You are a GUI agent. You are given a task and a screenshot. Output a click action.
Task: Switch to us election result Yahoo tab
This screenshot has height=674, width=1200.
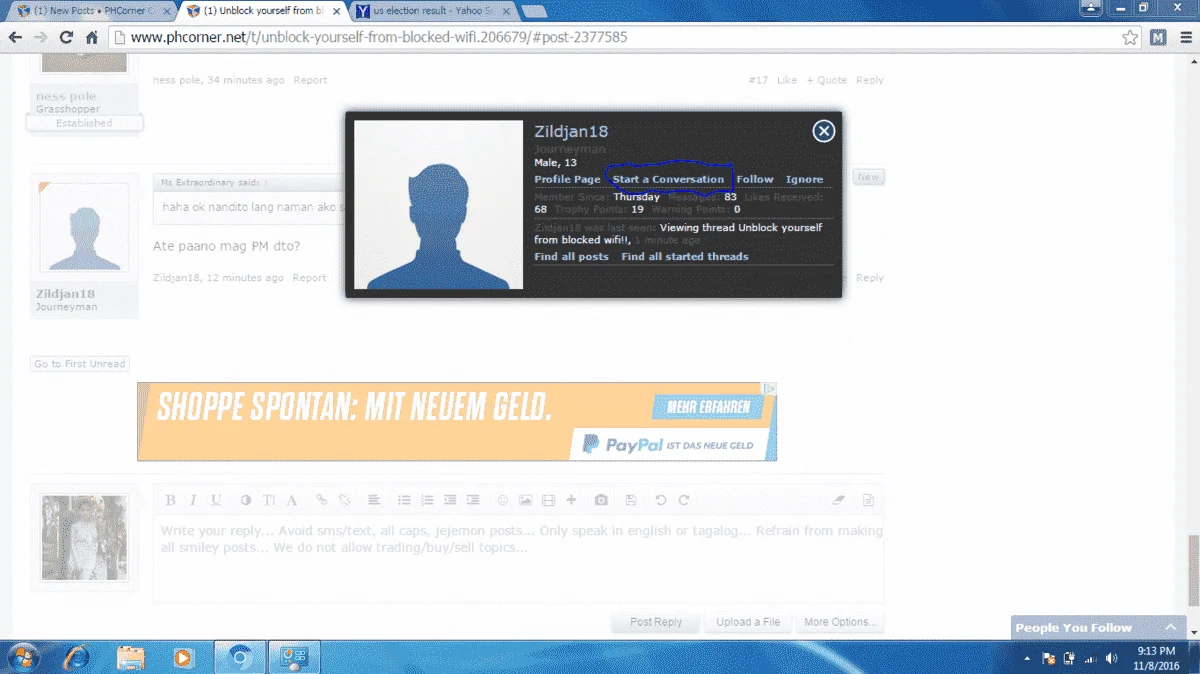[x=431, y=11]
